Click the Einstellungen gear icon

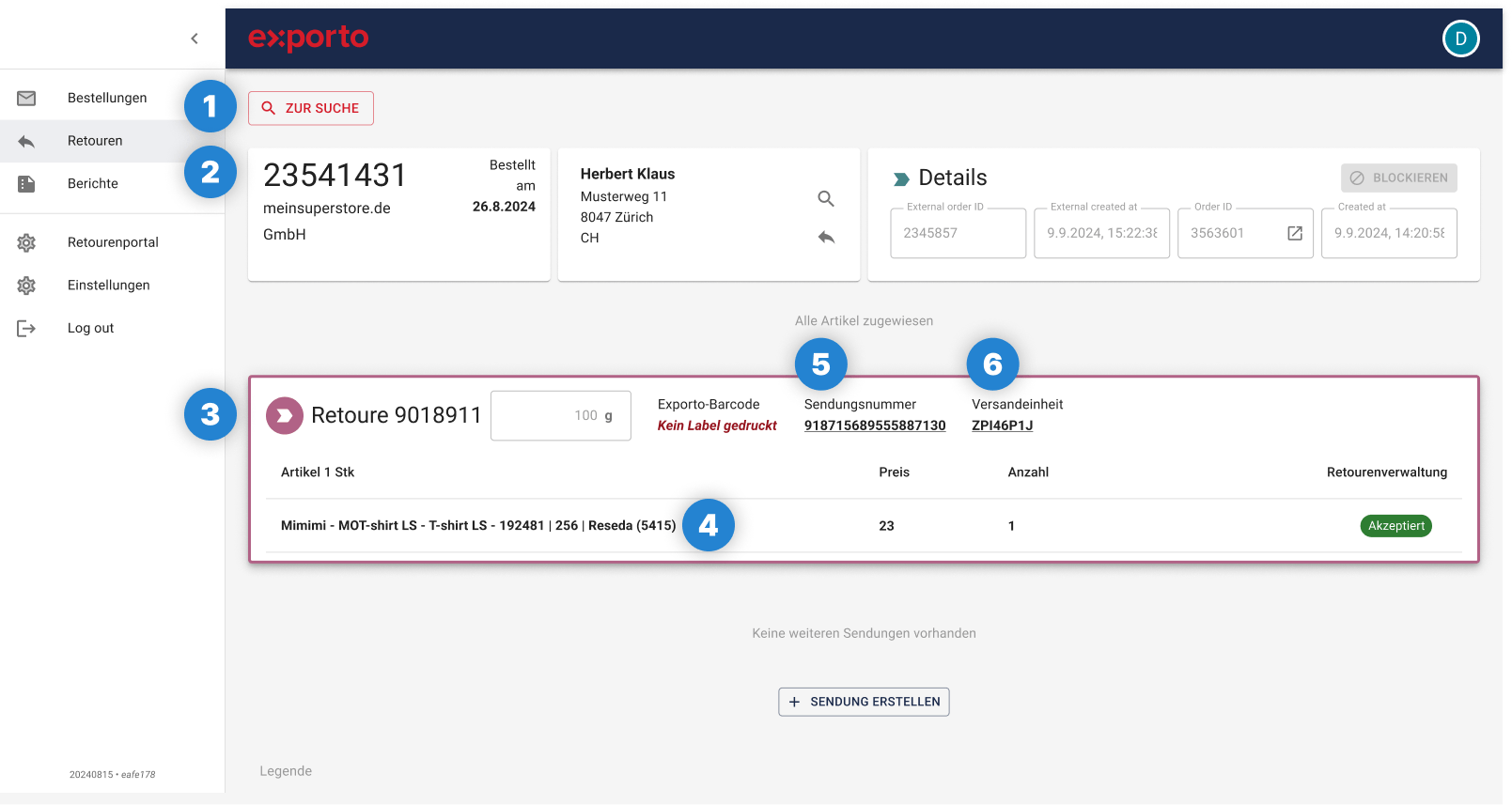26,286
